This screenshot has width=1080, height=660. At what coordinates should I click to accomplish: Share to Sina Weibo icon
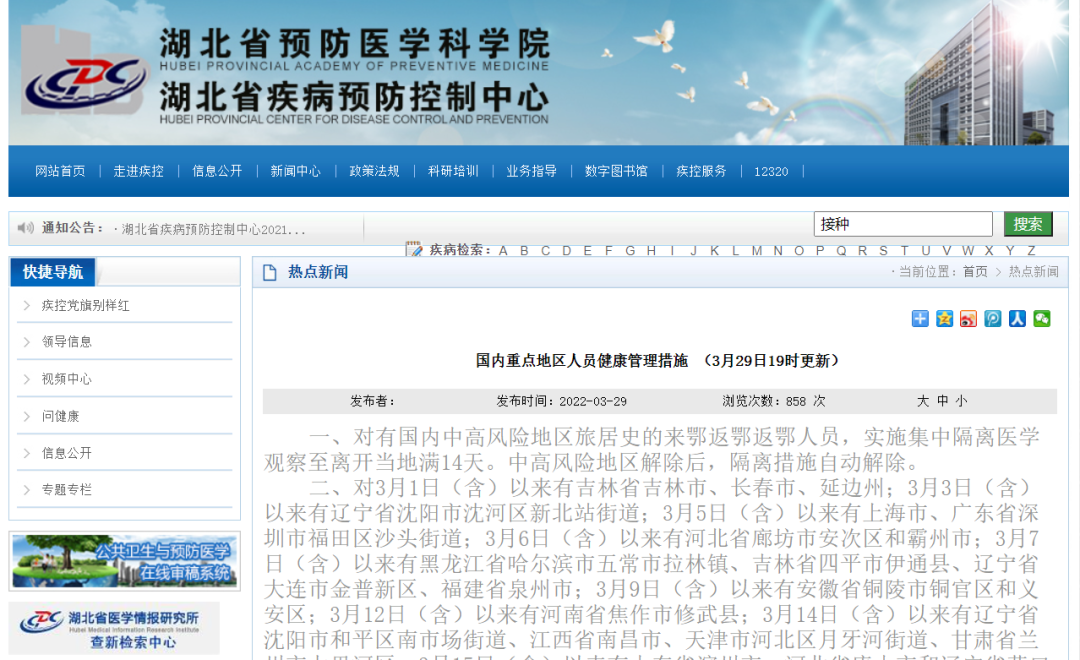(968, 319)
